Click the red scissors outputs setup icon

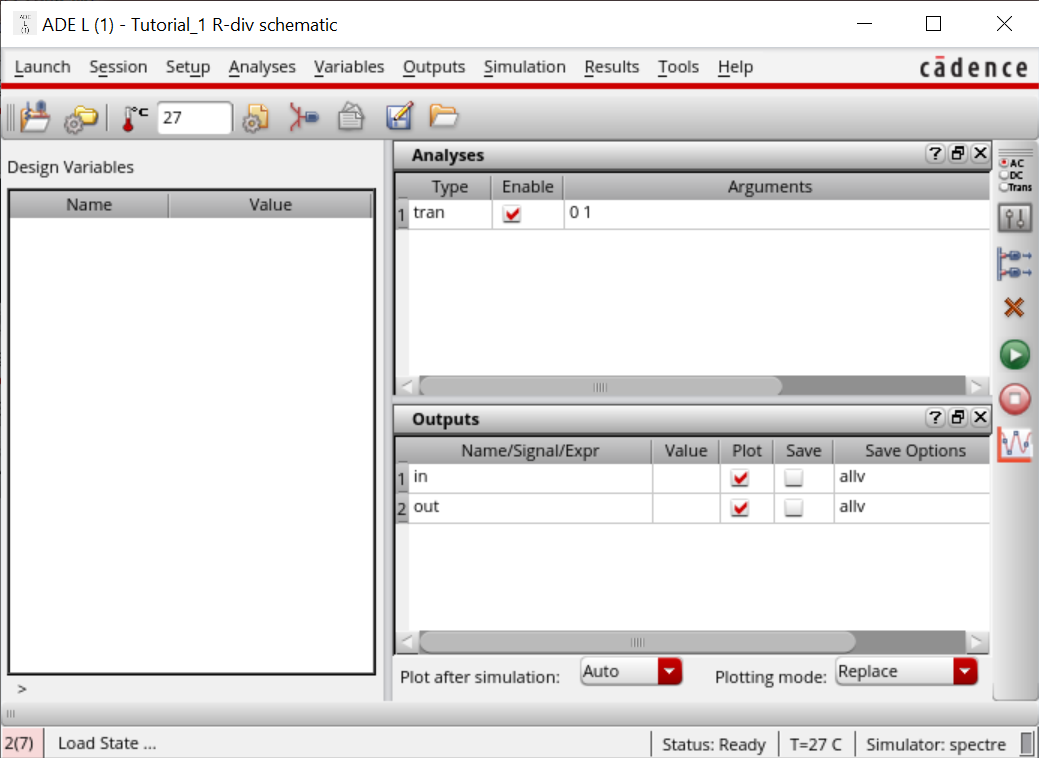(303, 118)
